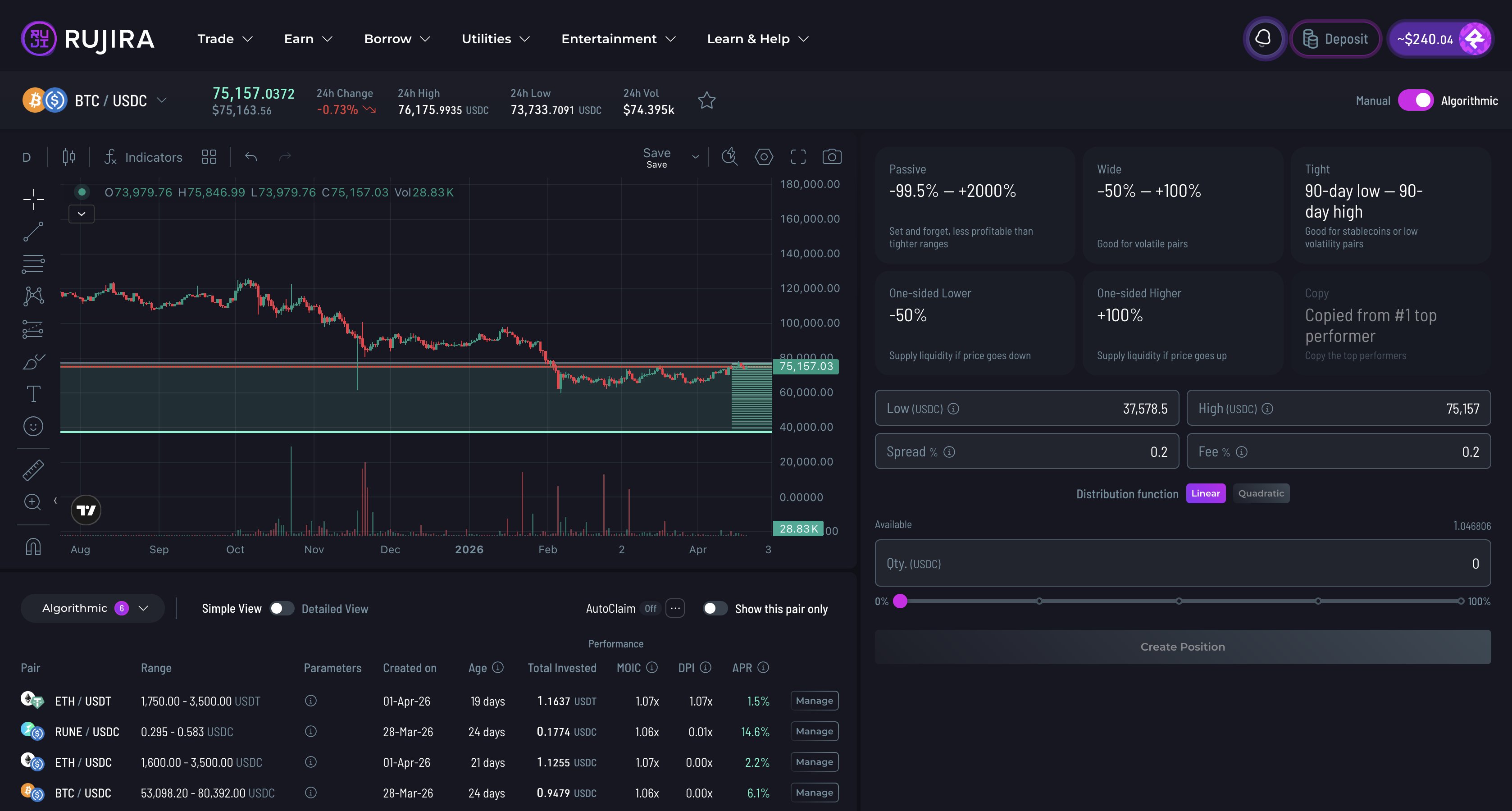1512x811 pixels.
Task: Select the forecasting position tool
Action: 33,329
